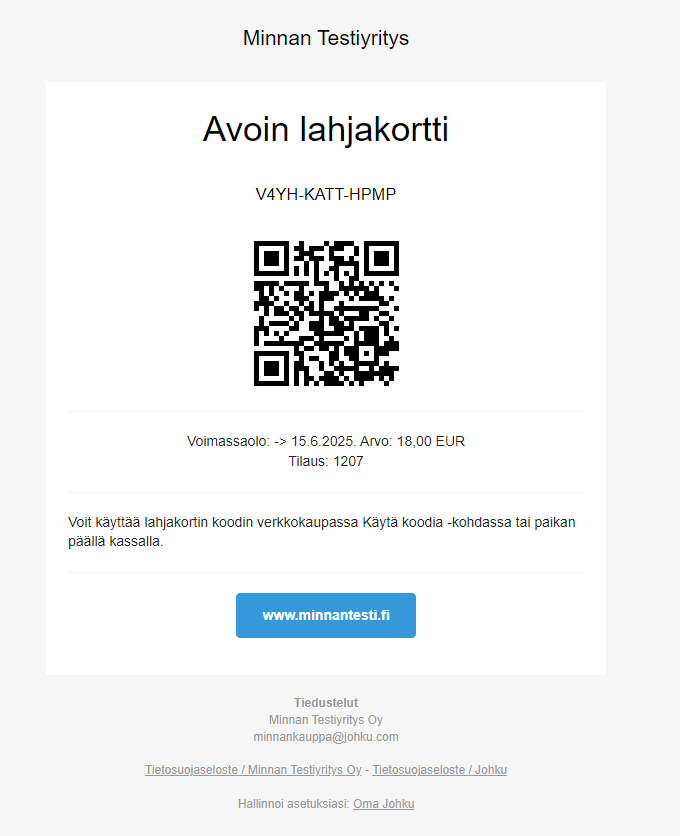Open the www.minnantesti.fi button

tap(326, 615)
